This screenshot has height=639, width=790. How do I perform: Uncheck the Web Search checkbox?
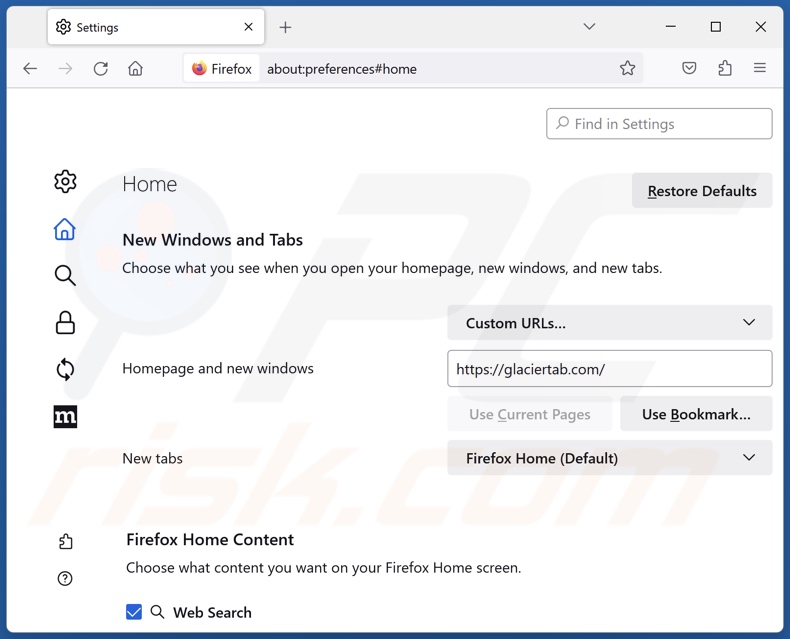point(134,612)
